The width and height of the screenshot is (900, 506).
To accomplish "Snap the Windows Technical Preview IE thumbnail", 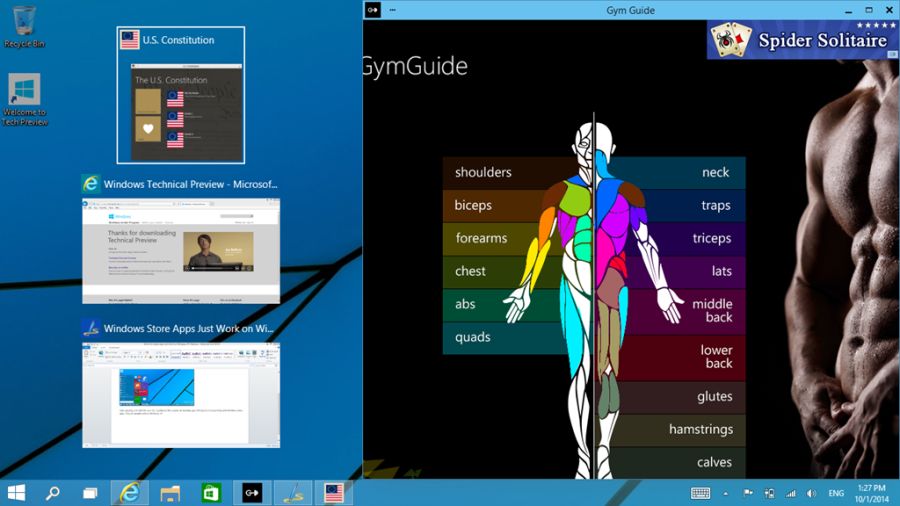I will pos(181,251).
